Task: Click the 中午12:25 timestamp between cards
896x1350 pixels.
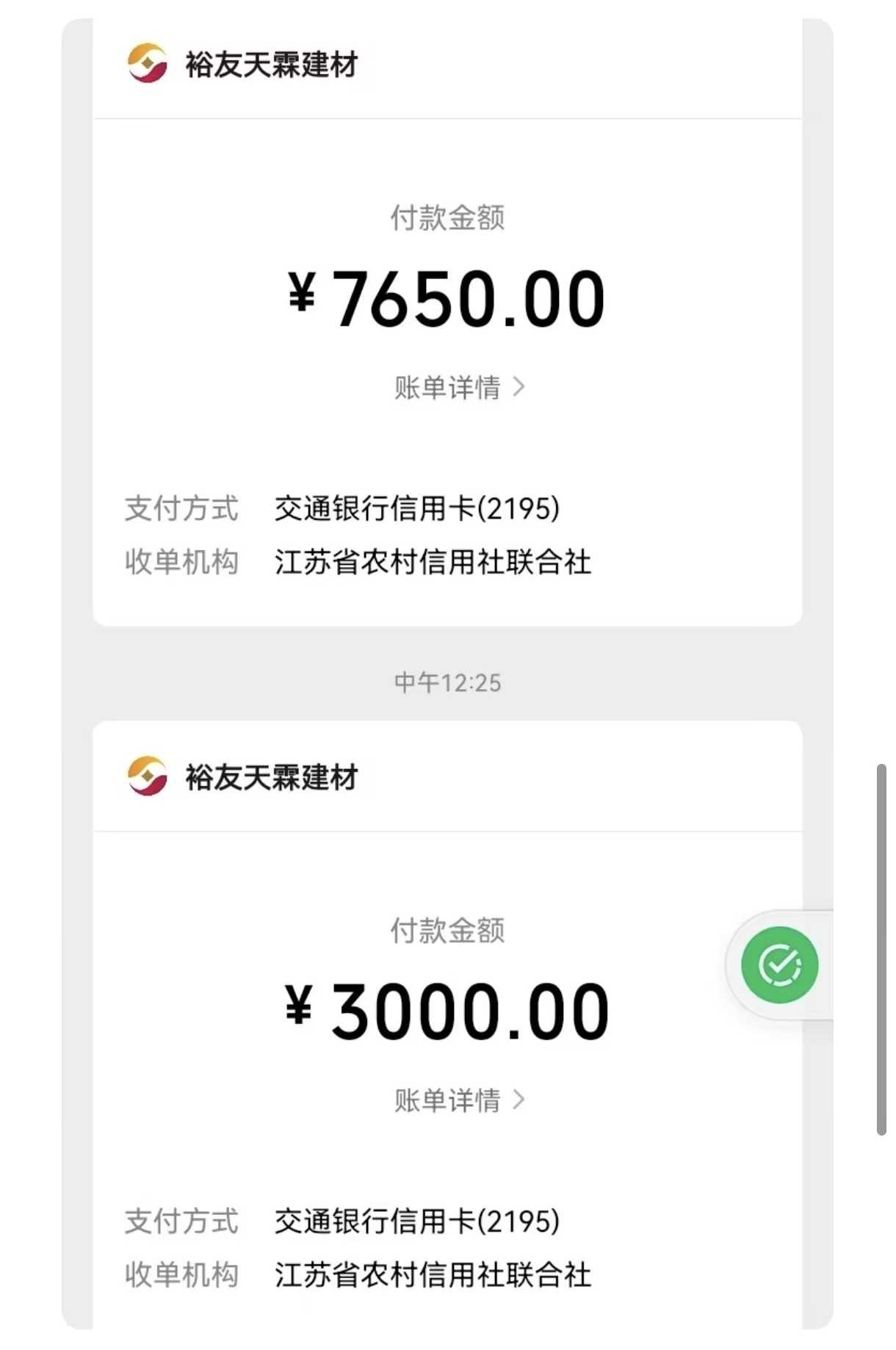Action: coord(447,683)
